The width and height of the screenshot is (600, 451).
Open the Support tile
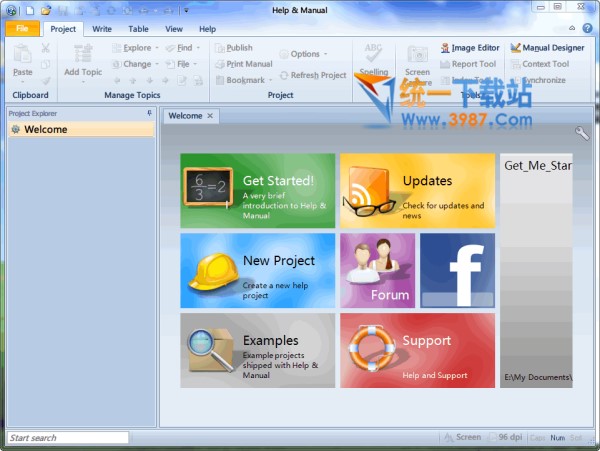pos(417,351)
